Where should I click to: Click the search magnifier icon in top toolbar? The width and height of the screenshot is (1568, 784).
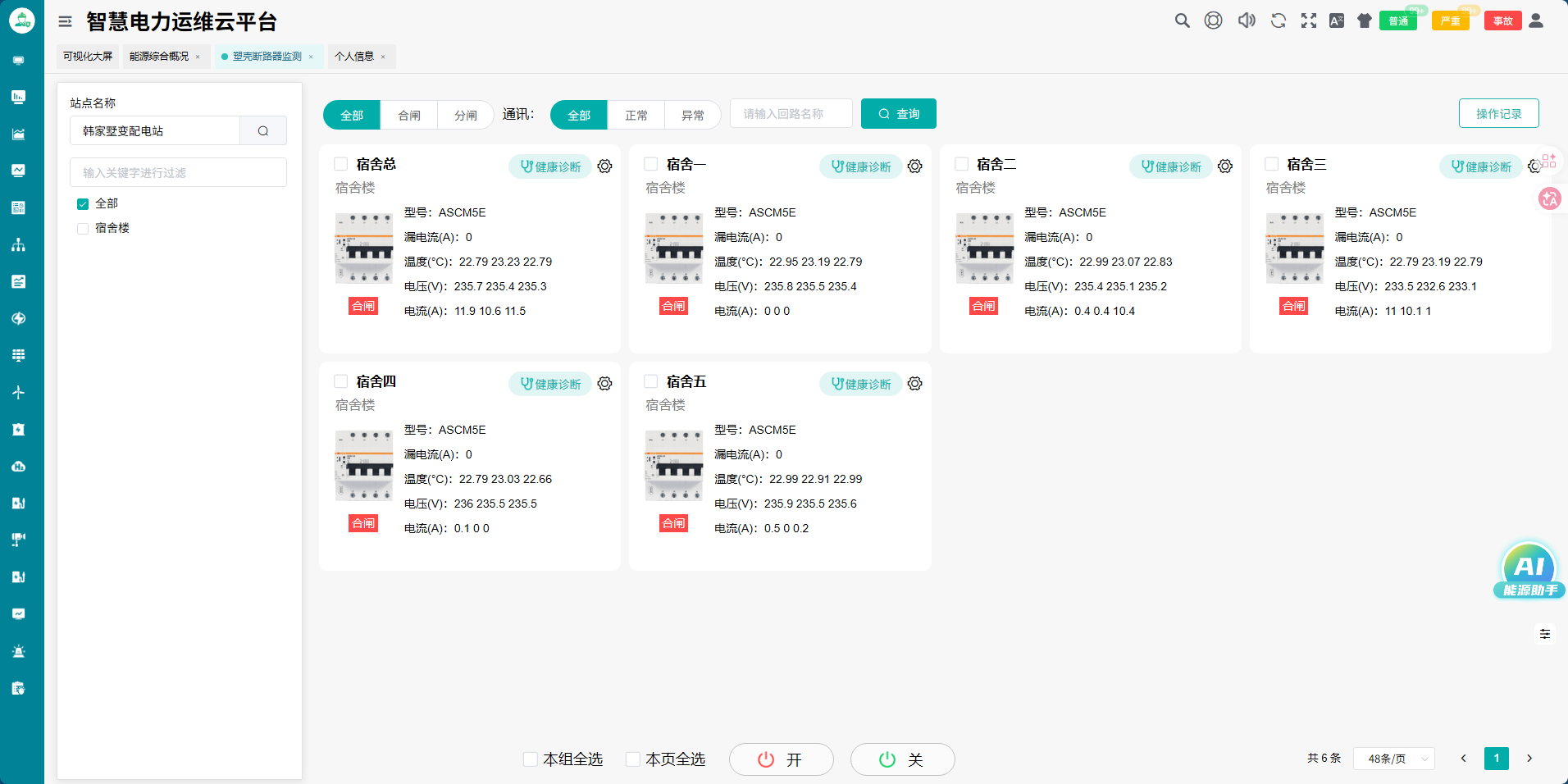[x=1182, y=21]
